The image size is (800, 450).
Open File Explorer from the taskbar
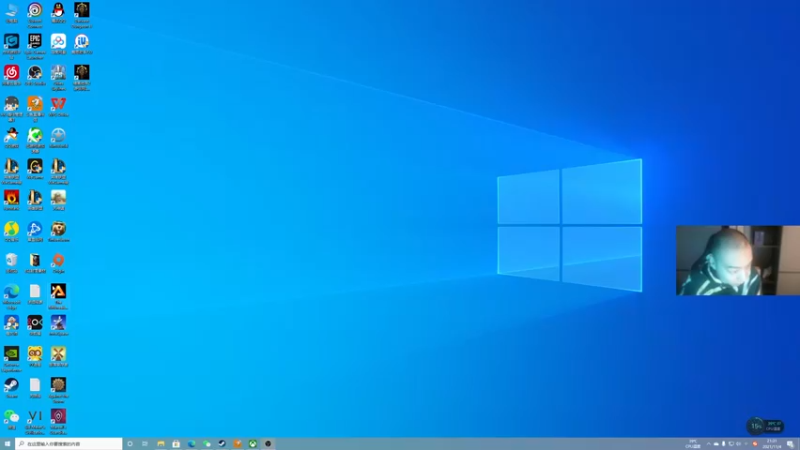coord(161,444)
